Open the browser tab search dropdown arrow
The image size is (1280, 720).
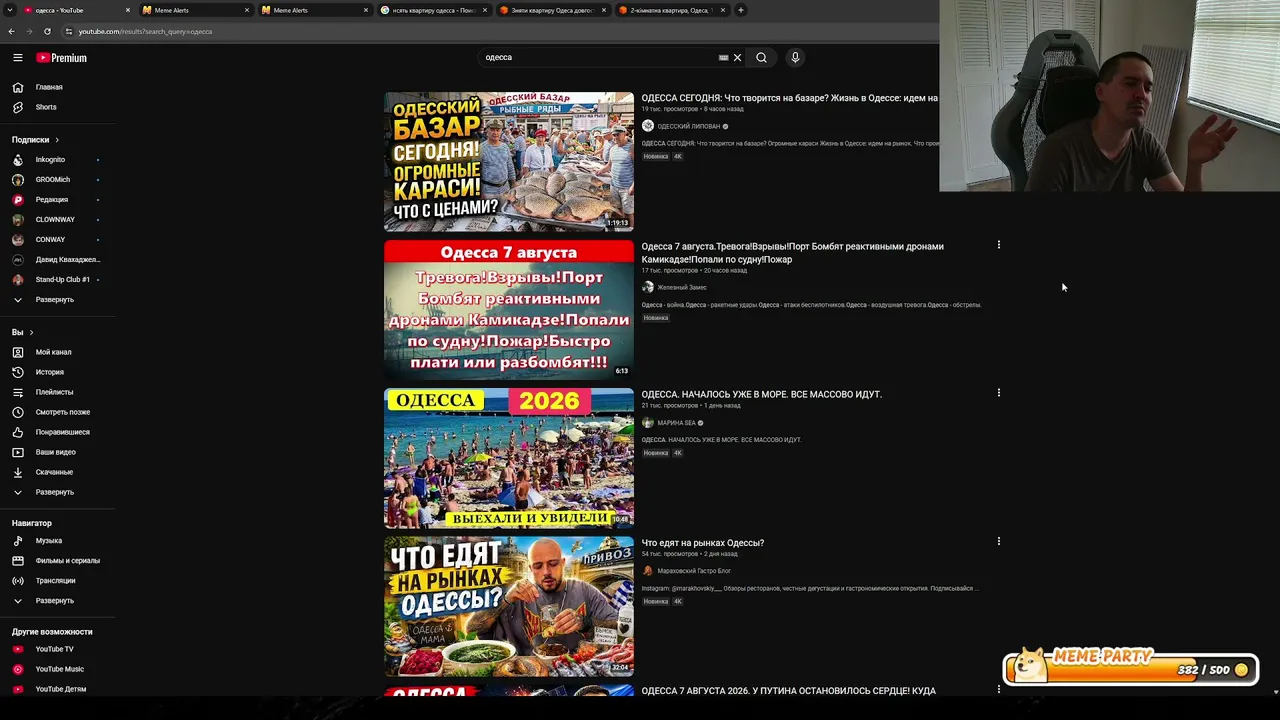pos(11,10)
